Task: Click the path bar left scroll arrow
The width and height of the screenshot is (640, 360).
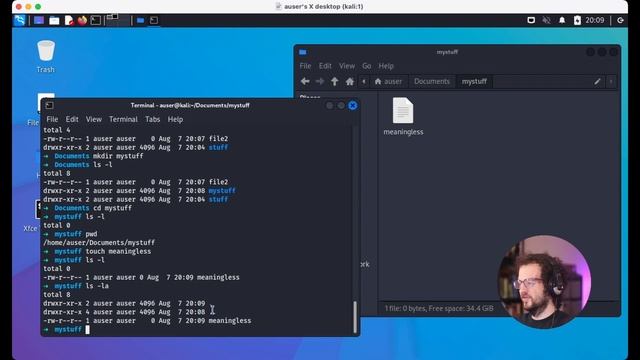Action: 364,81
